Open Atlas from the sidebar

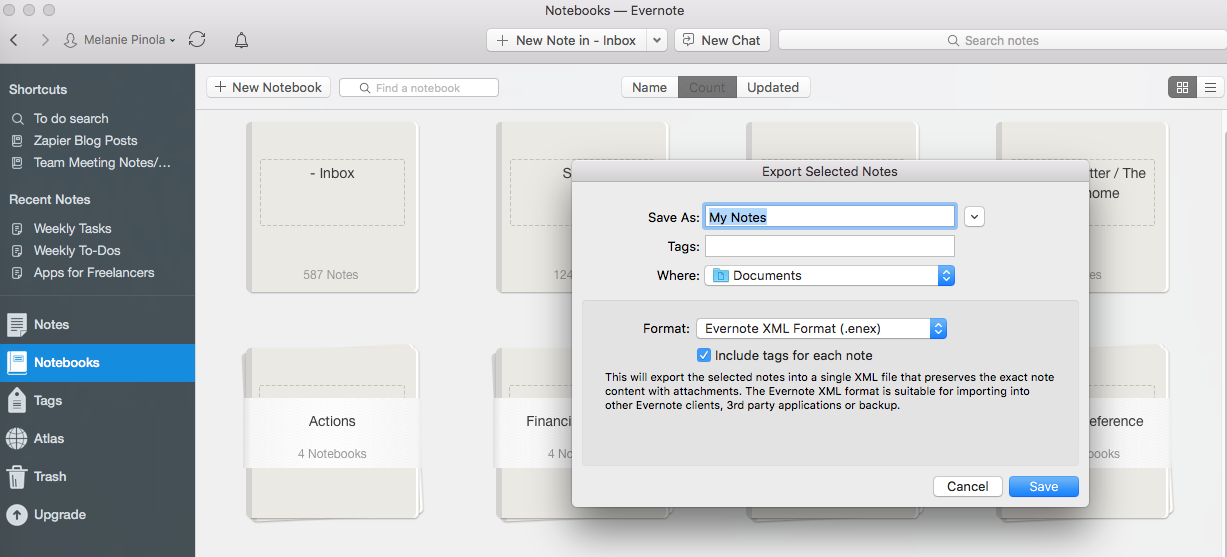pyautogui.click(x=48, y=438)
